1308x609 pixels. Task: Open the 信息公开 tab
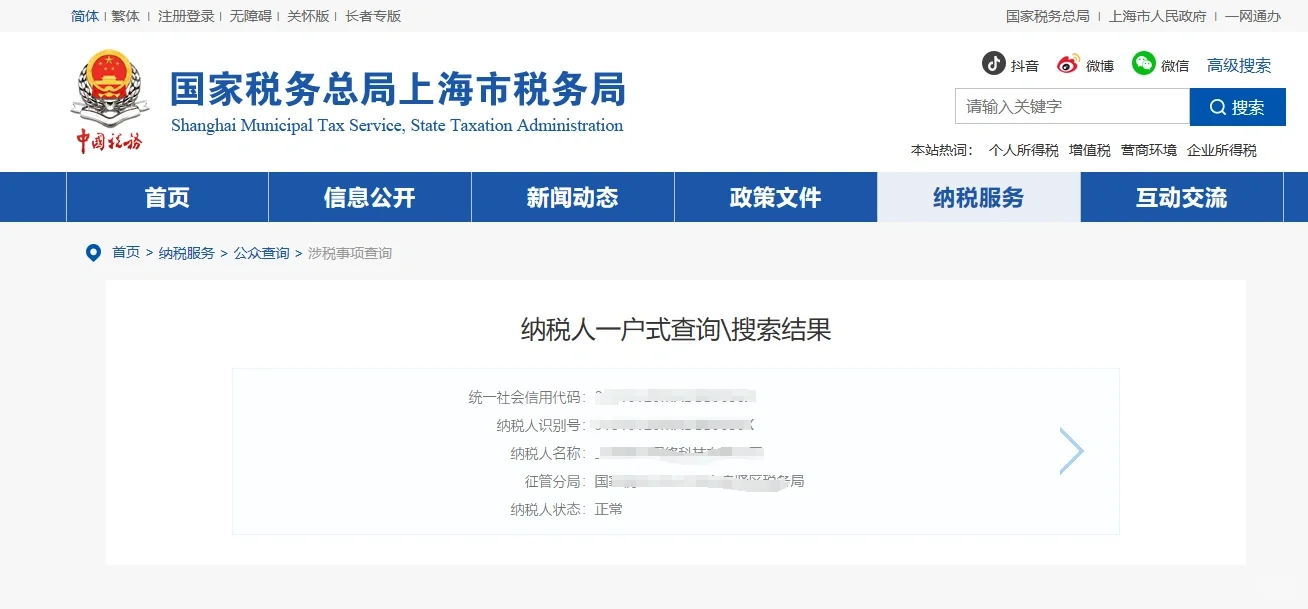point(368,197)
